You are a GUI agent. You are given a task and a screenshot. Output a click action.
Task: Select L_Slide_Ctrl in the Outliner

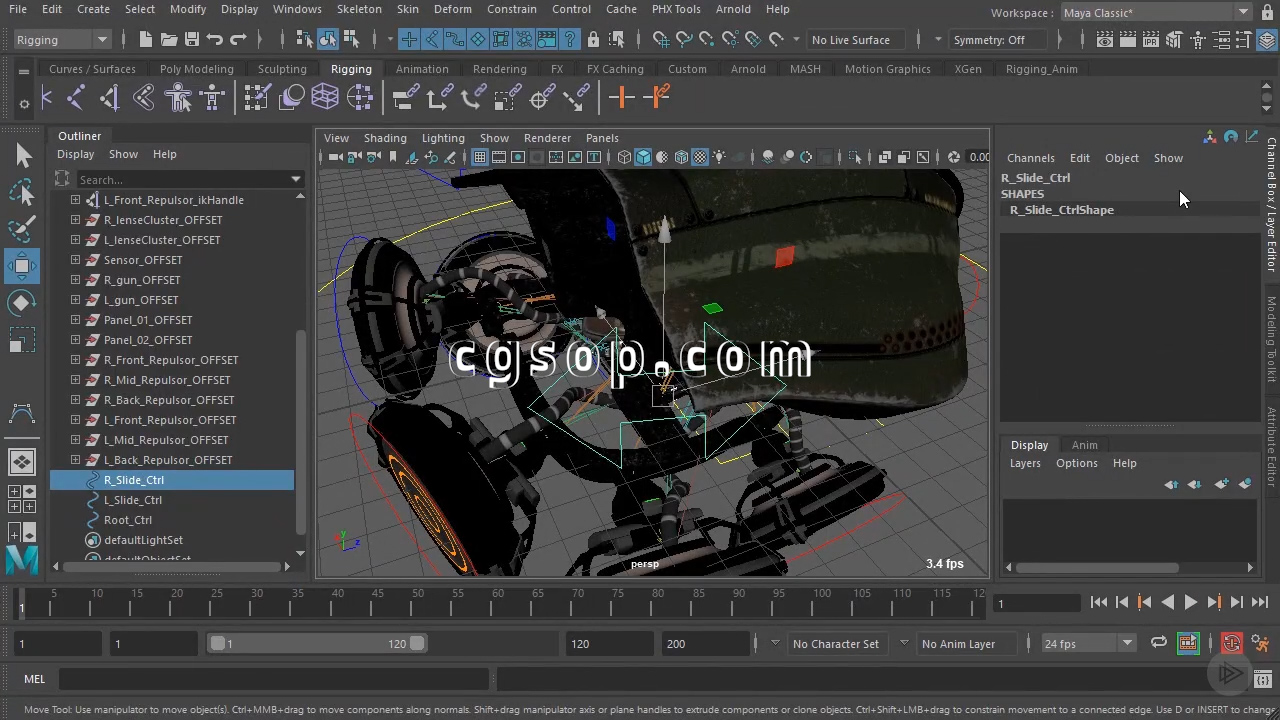(x=133, y=500)
